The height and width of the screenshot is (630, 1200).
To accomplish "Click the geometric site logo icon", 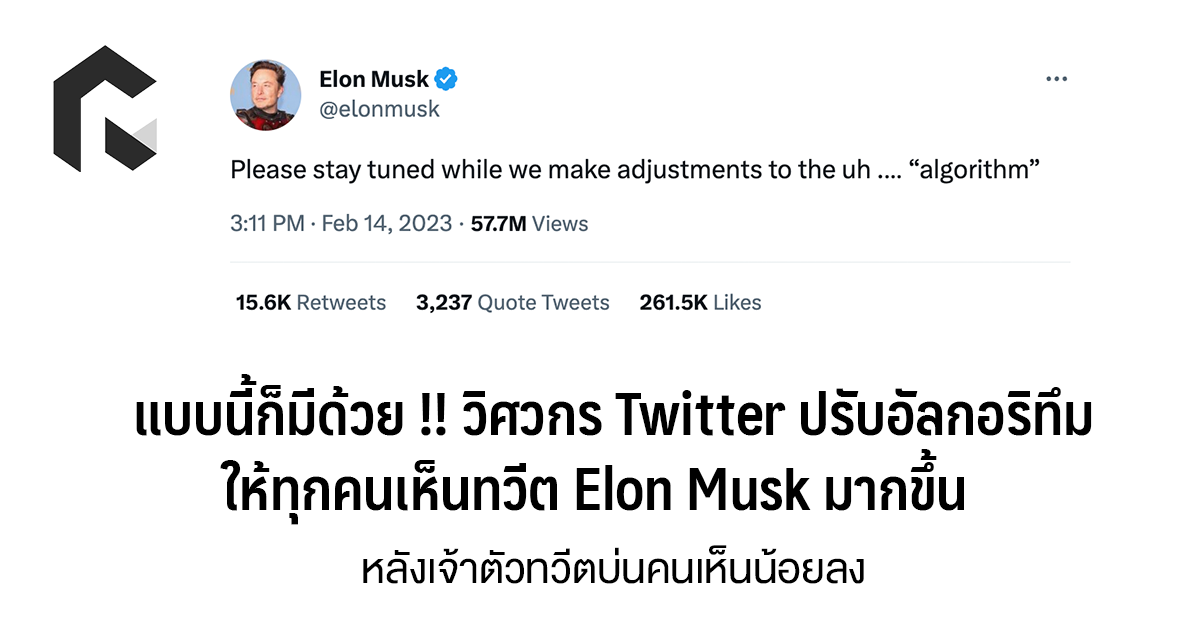I will point(105,108).
